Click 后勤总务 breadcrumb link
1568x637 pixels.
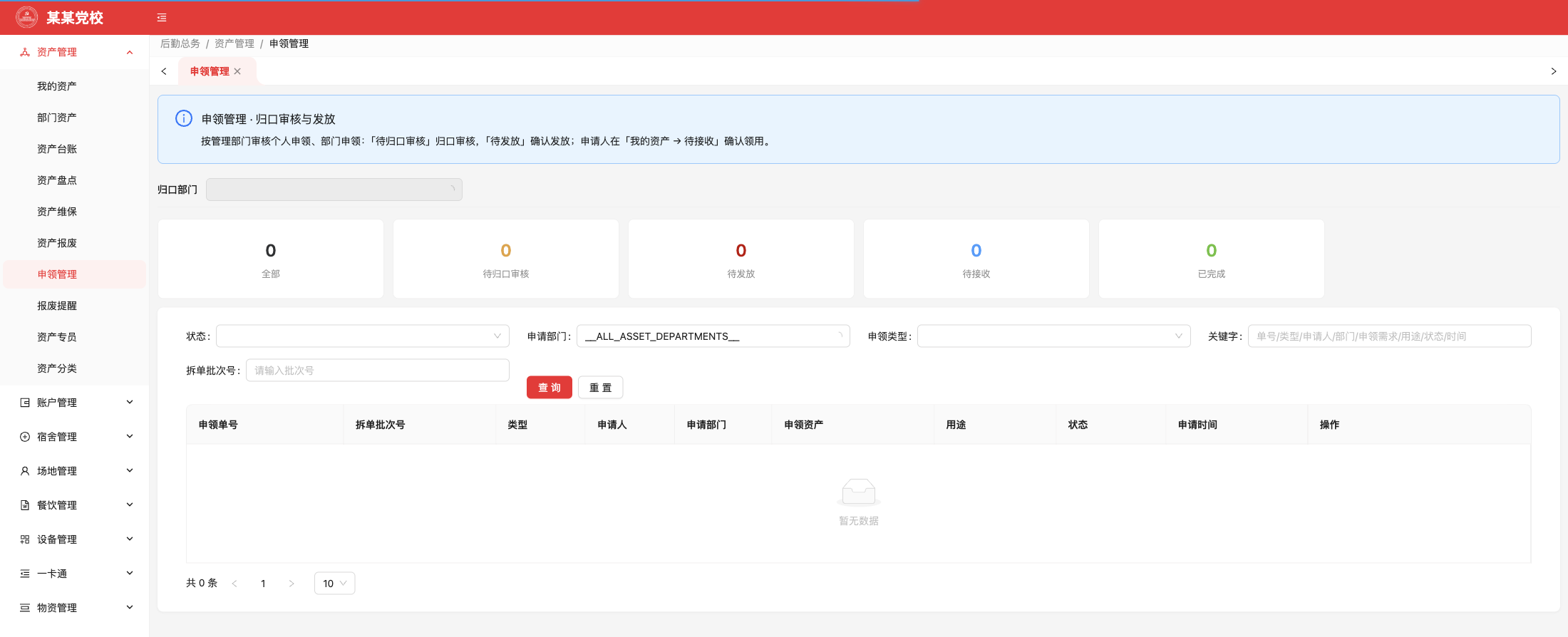pyautogui.click(x=180, y=43)
